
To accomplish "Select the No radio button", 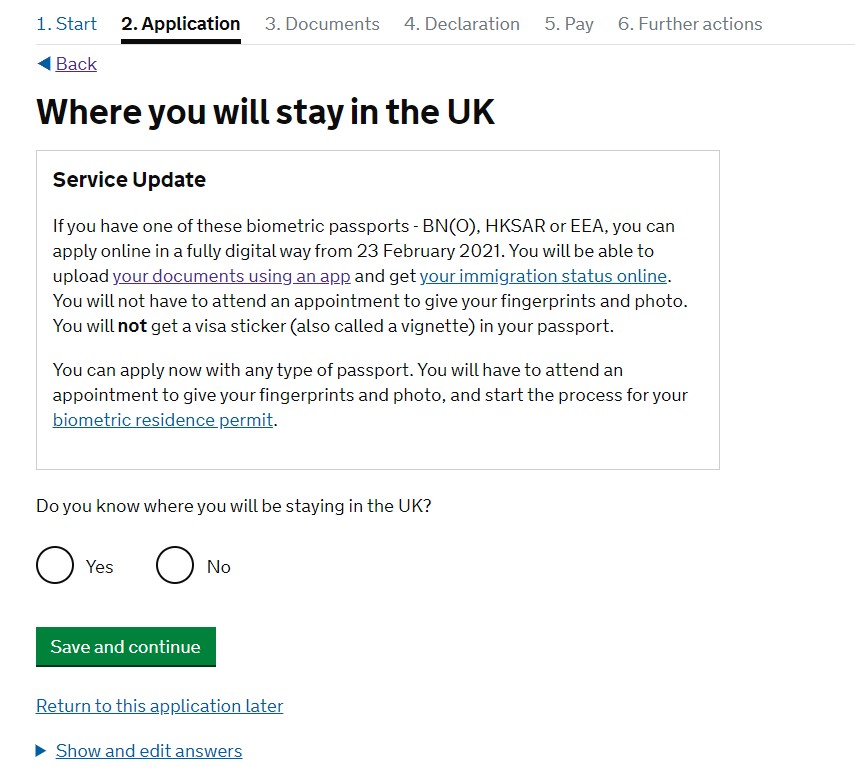I will [175, 566].
